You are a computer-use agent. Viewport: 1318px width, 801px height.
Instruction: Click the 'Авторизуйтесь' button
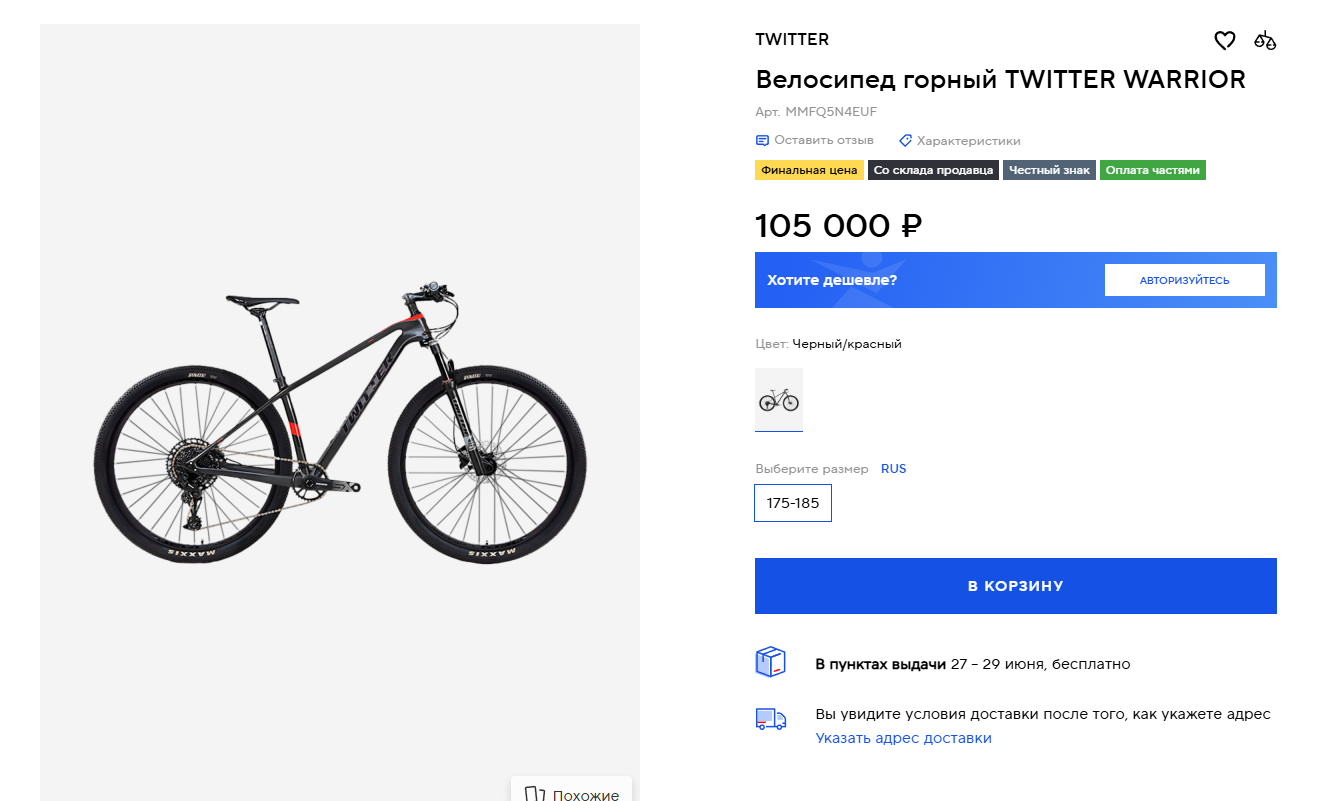tap(1184, 280)
